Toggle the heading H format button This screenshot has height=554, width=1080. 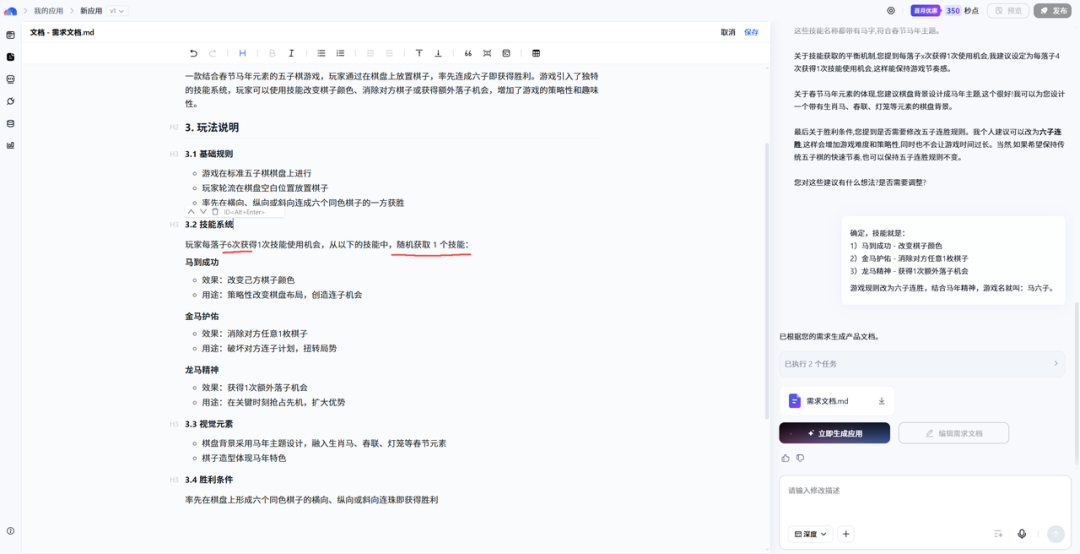click(x=242, y=53)
